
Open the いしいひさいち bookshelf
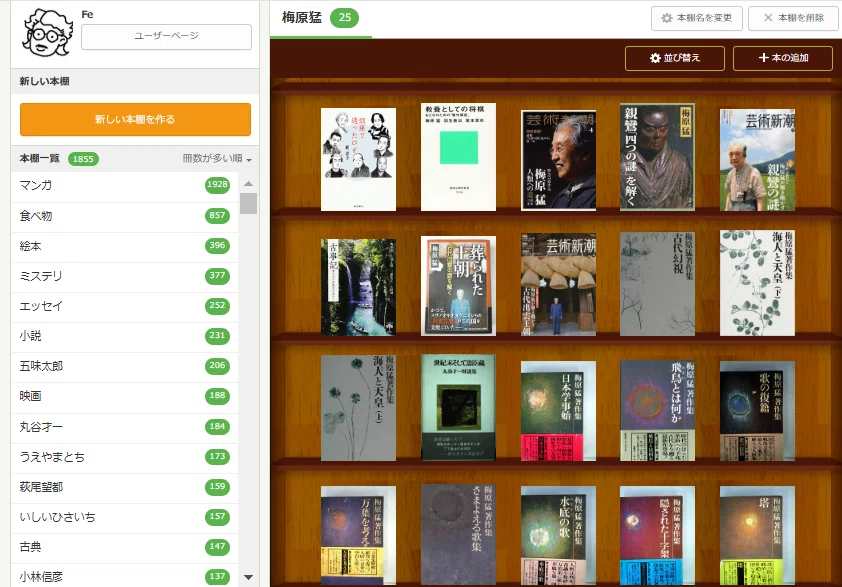pos(124,517)
